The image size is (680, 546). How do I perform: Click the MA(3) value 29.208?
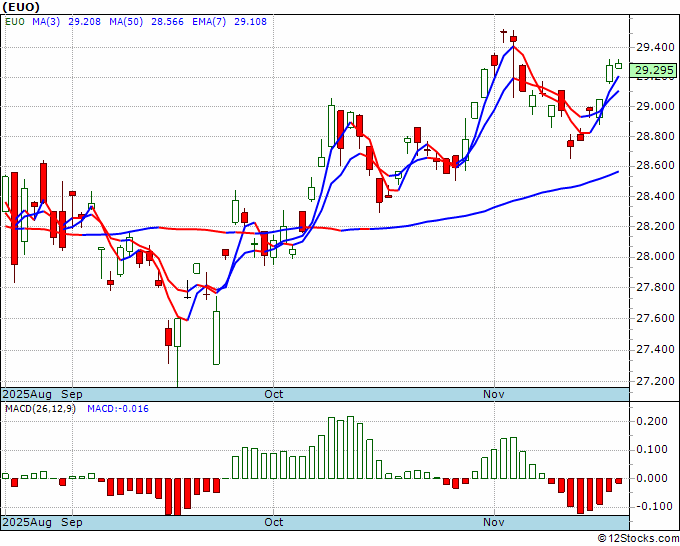85,22
